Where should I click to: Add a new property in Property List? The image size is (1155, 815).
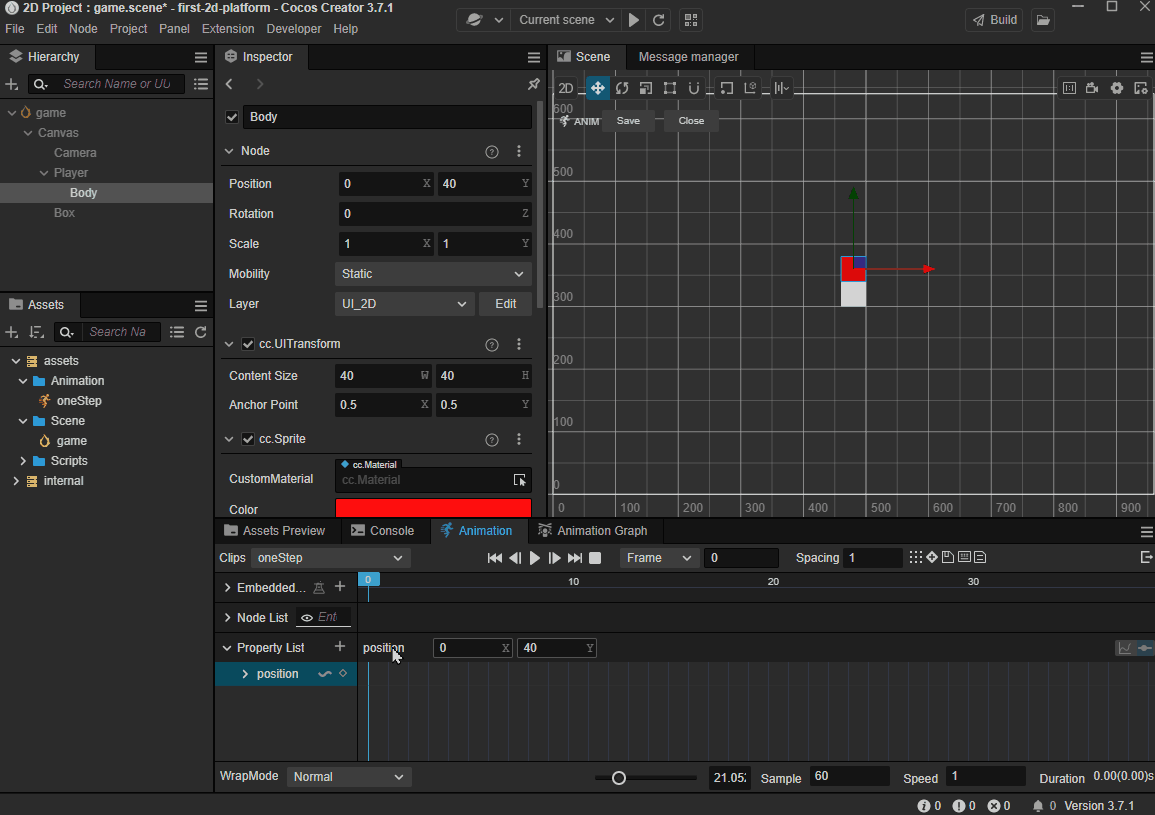340,647
